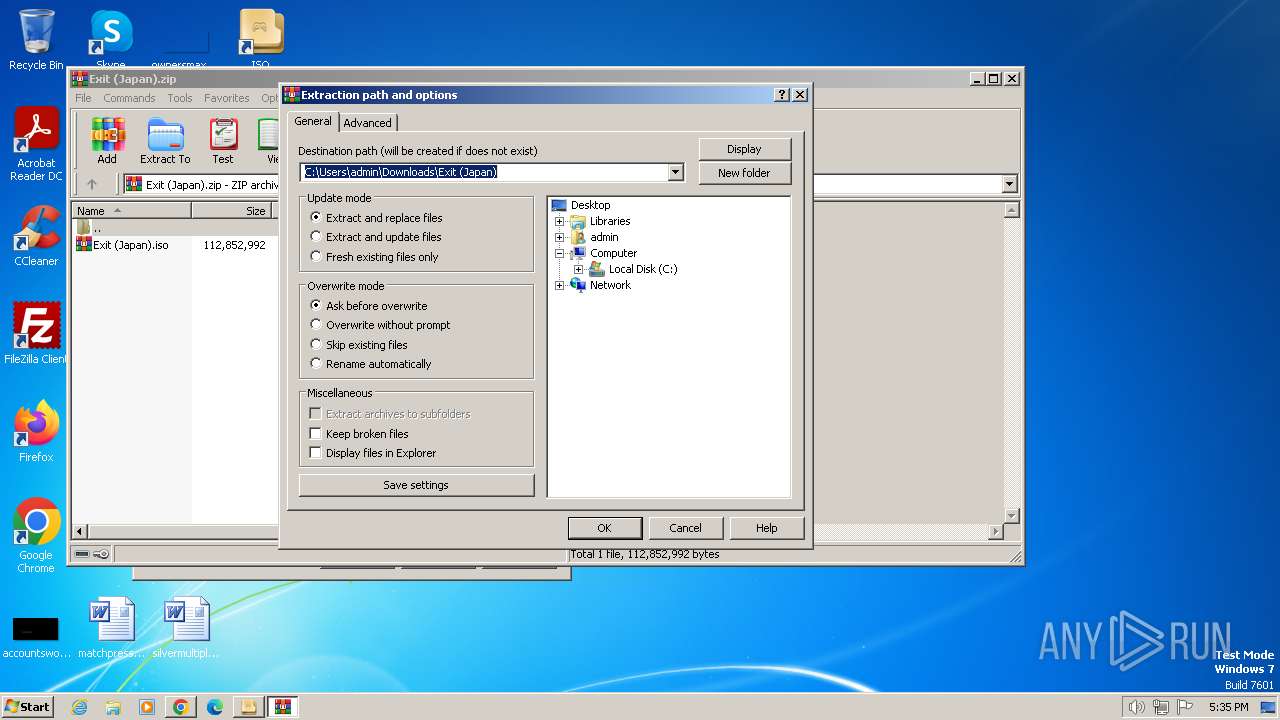The width and height of the screenshot is (1280, 720).
Task: Open Acrobat Reader DC shortcut
Action: 36,144
